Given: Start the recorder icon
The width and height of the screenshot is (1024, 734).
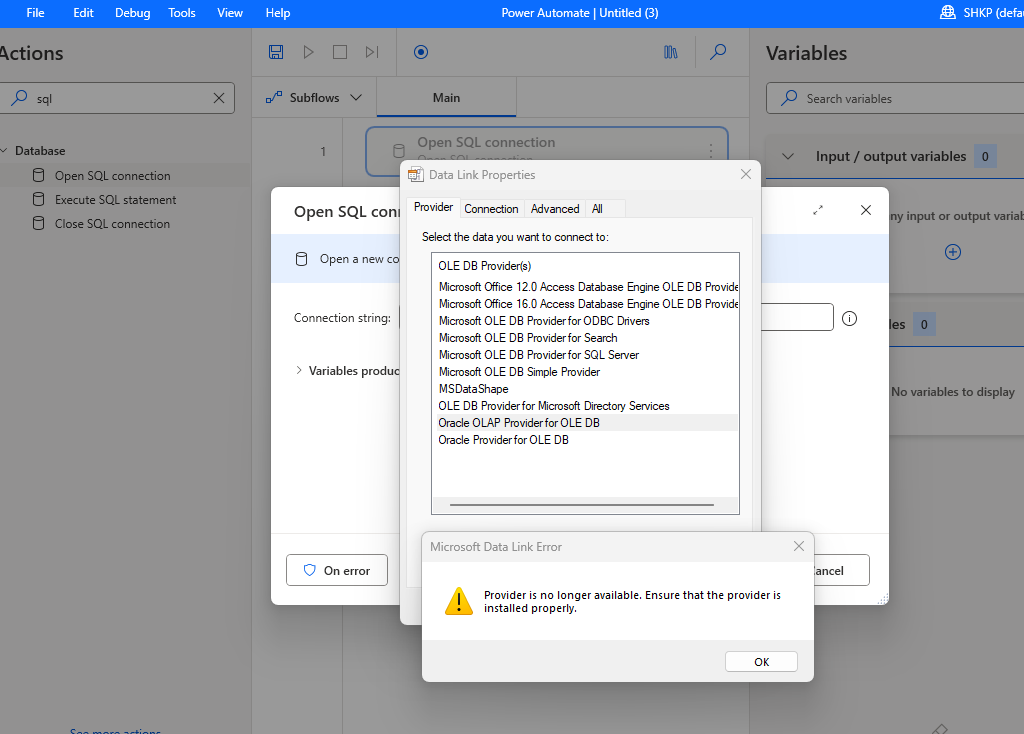Looking at the screenshot, I should 421,52.
